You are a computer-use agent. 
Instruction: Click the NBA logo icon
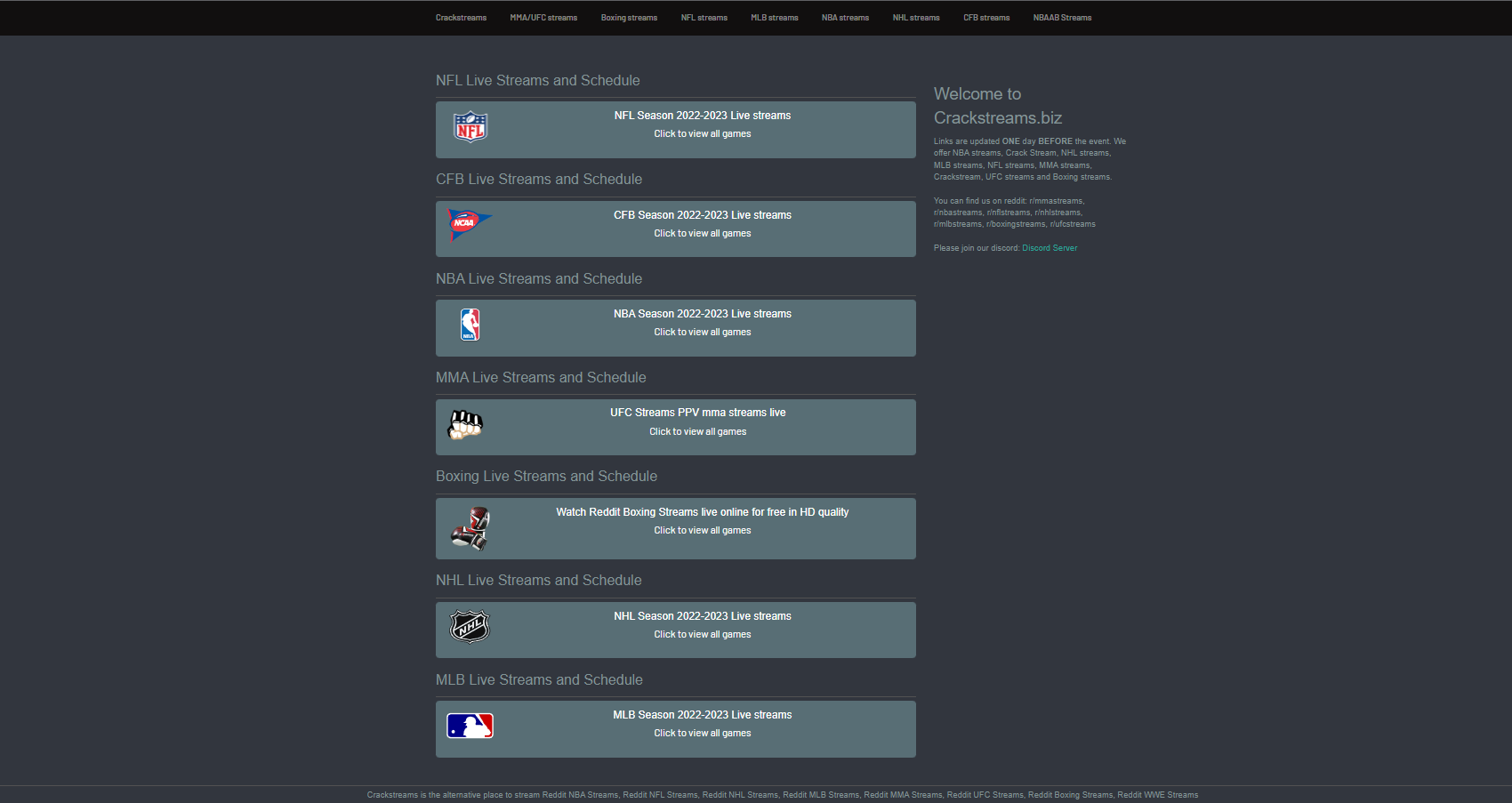pyautogui.click(x=470, y=325)
